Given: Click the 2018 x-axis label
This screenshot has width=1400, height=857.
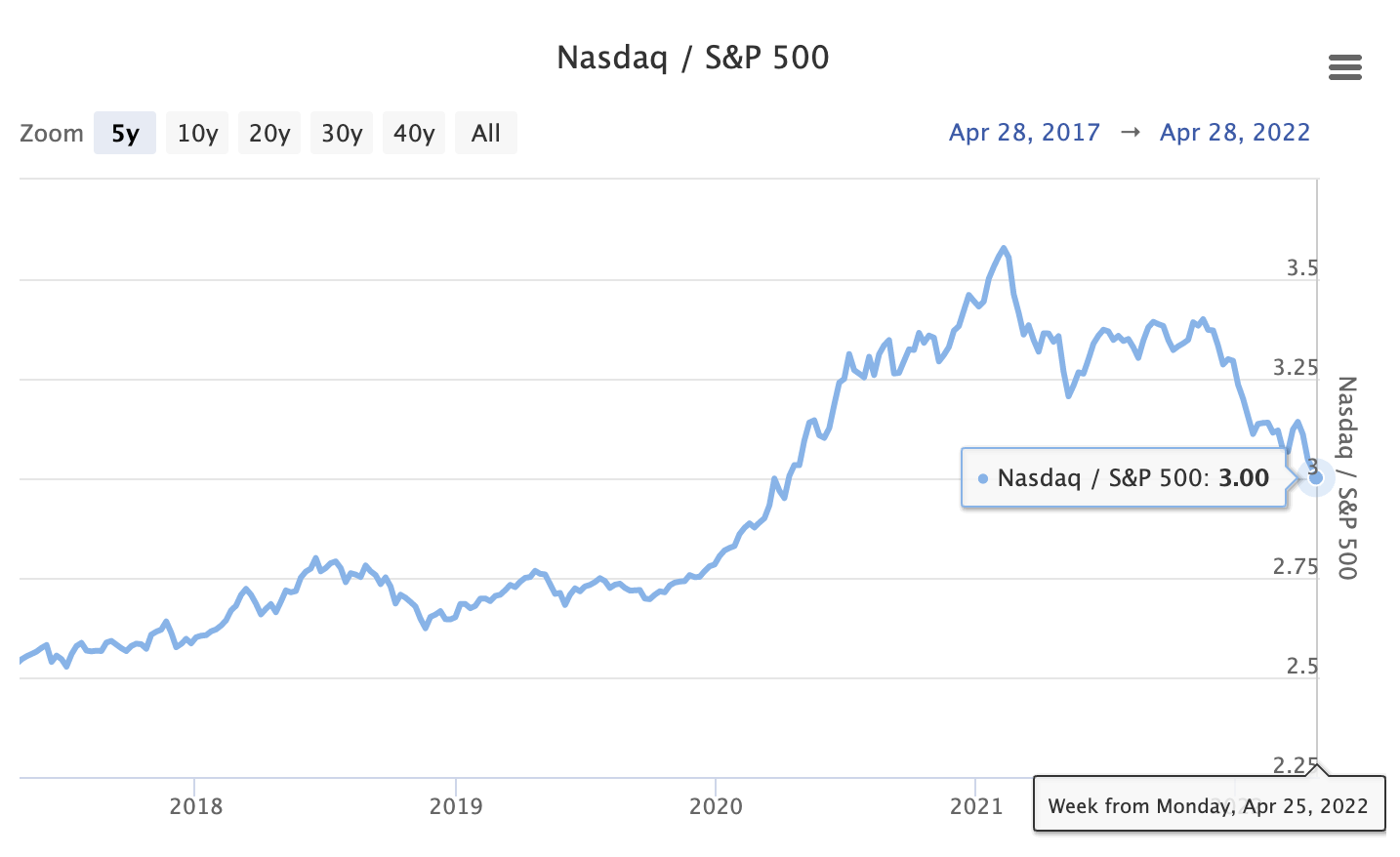Looking at the screenshot, I should pyautogui.click(x=195, y=806).
